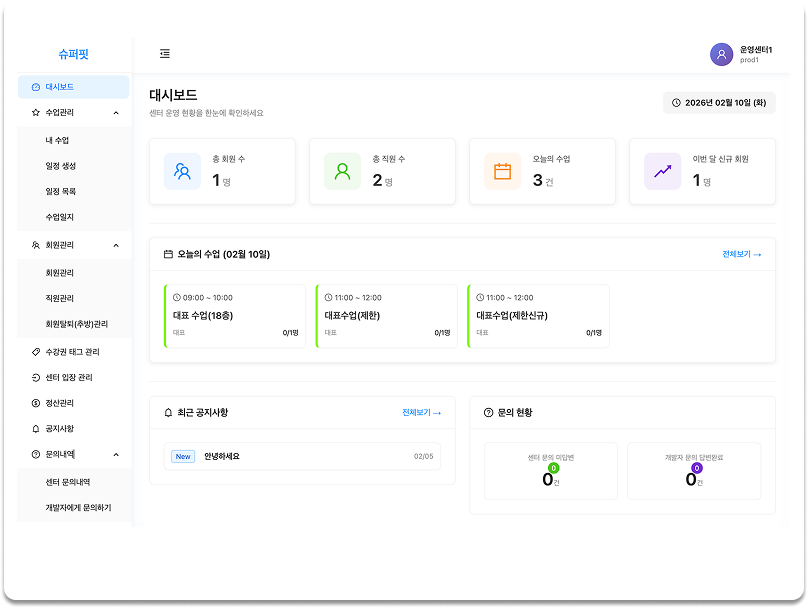Click 전체보기 link for today's classes
The height and width of the screenshot is (608, 808).
[x=741, y=254]
